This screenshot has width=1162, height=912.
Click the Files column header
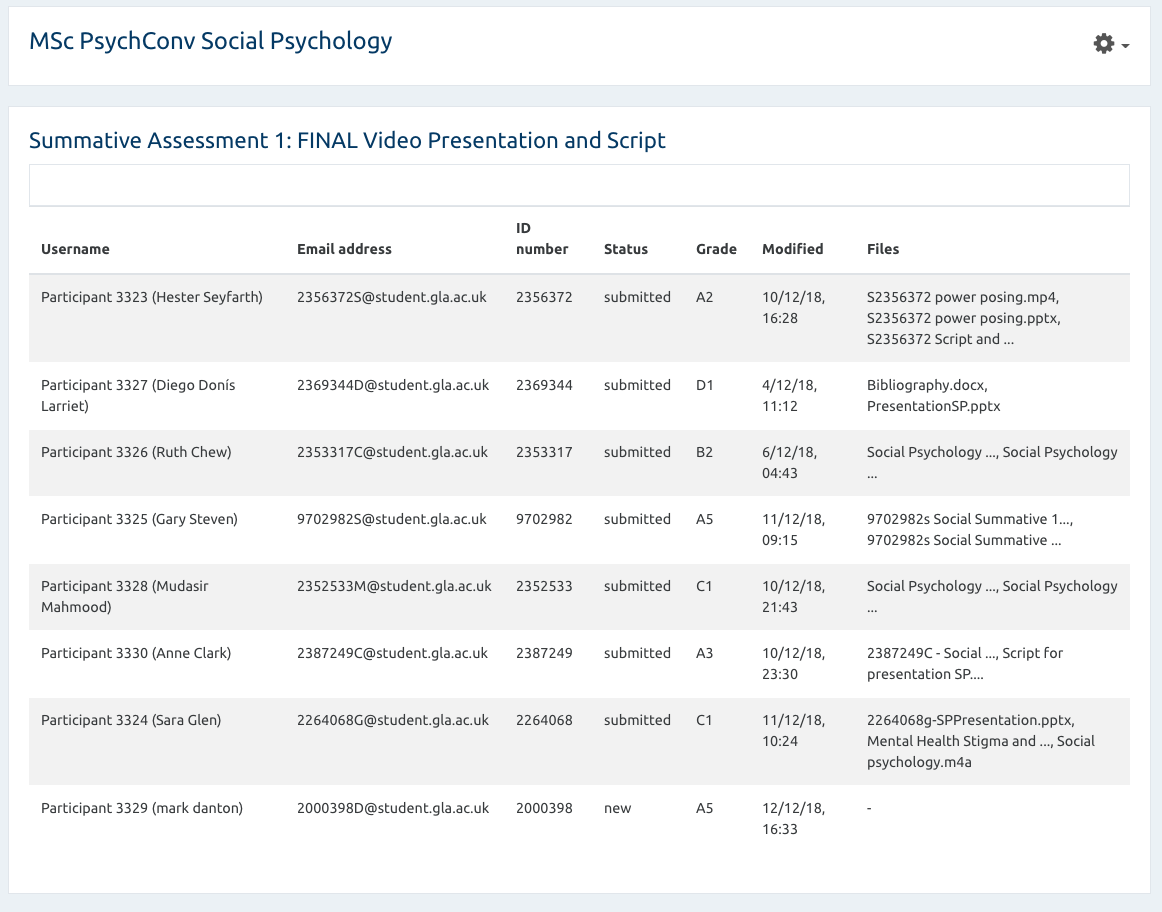point(883,249)
